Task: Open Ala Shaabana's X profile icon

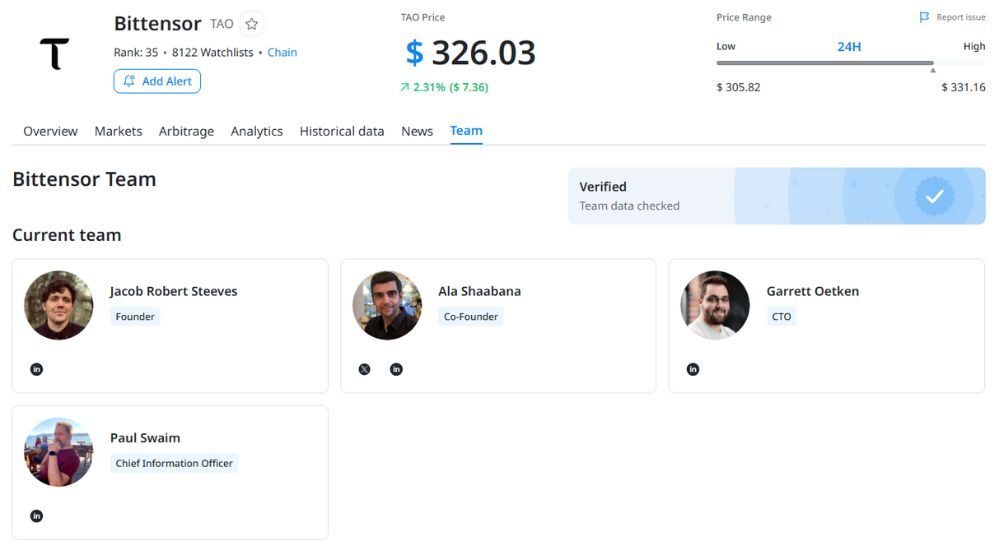Action: [x=365, y=369]
